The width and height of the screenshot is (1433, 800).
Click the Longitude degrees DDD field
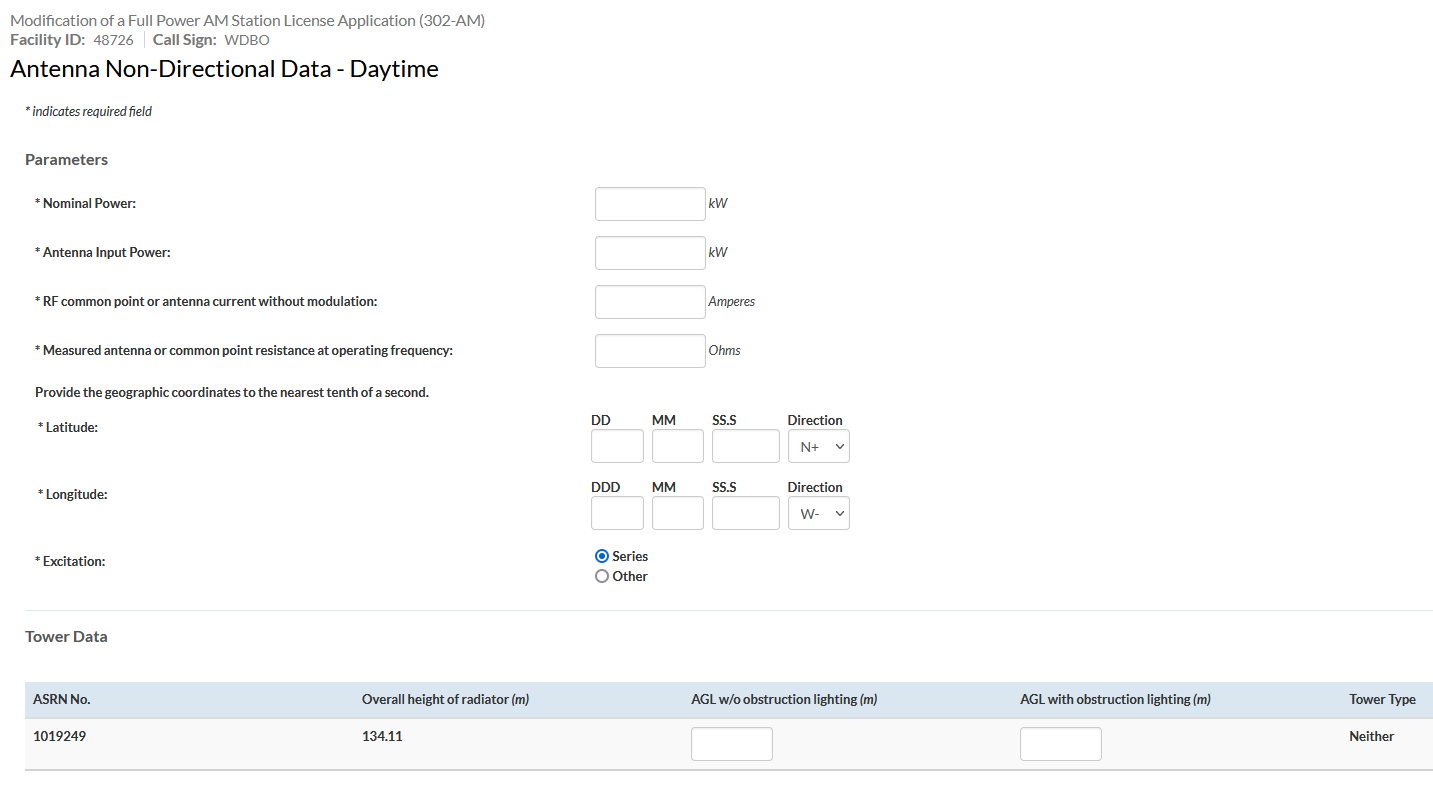tap(617, 513)
